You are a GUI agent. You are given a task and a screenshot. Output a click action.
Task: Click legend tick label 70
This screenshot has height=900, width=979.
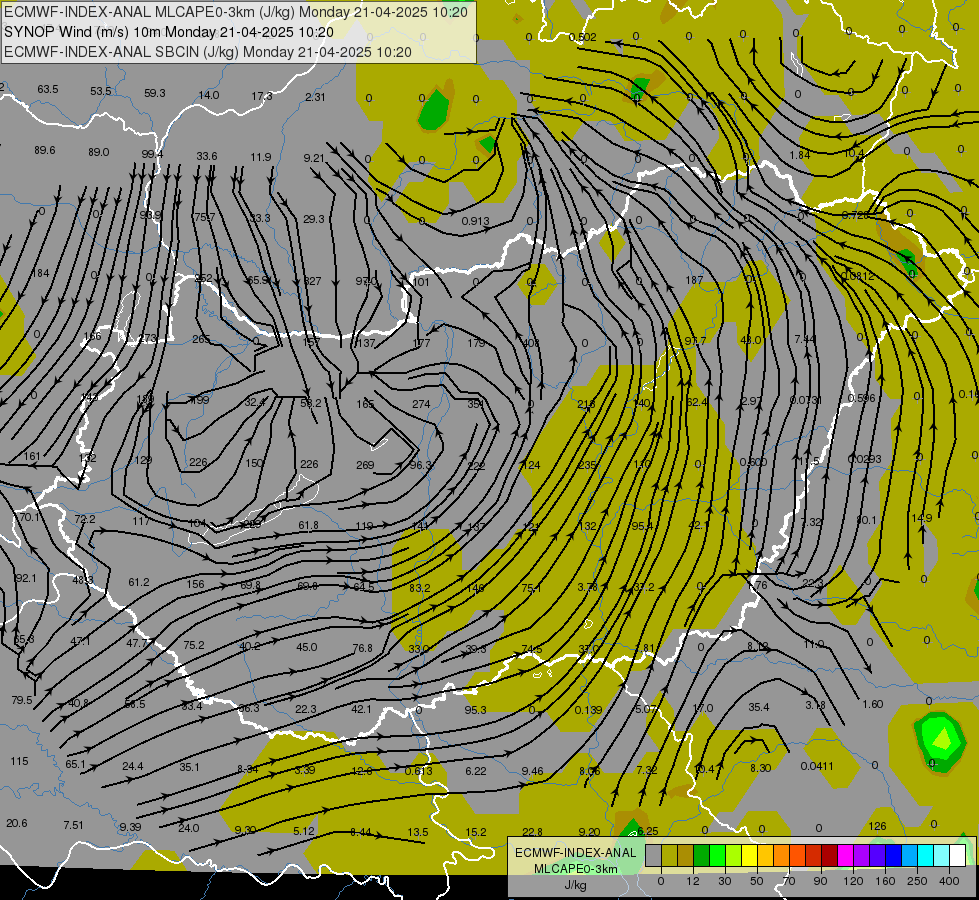789,881
